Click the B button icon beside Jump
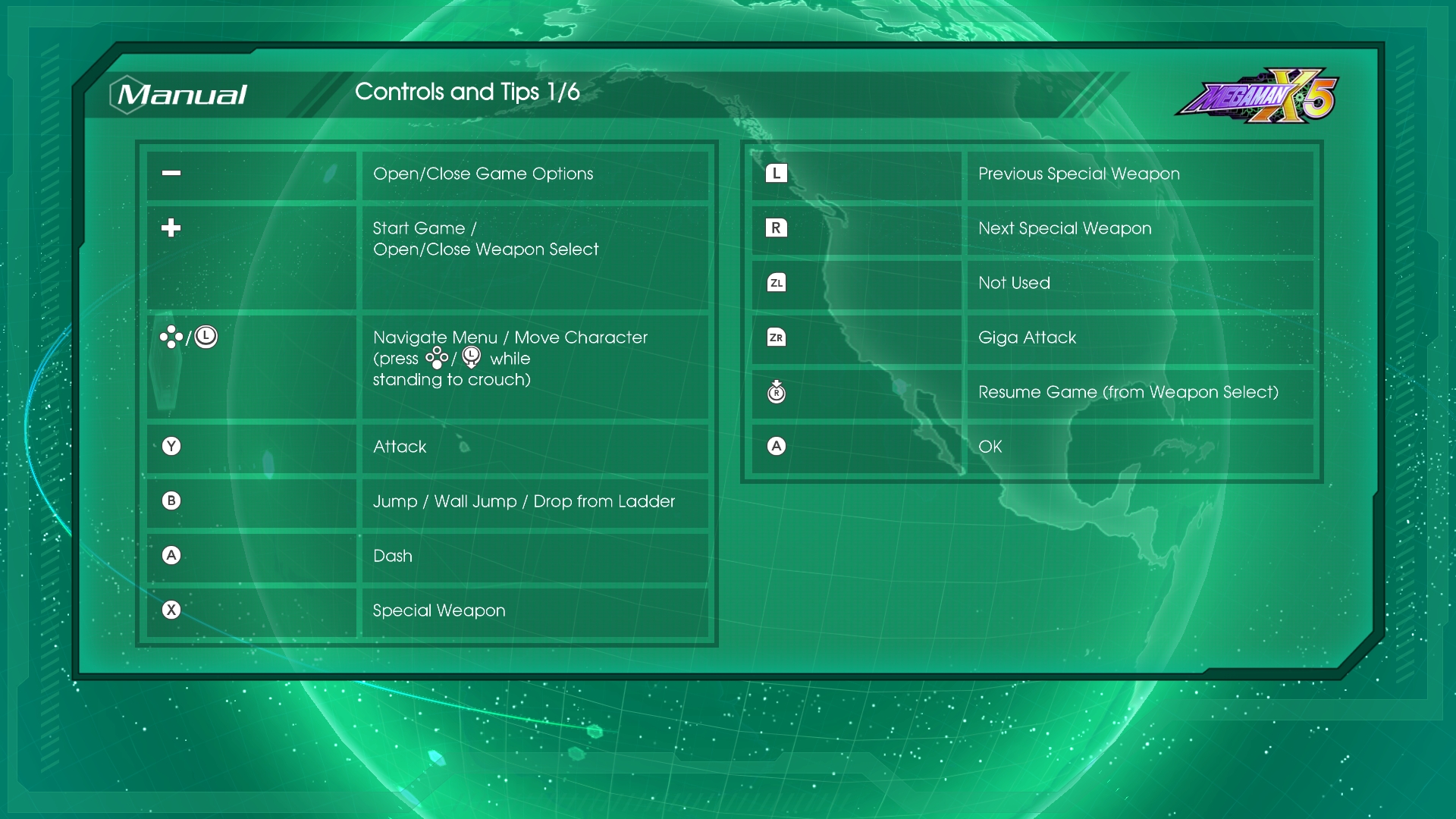This screenshot has width=1456, height=819. [171, 500]
